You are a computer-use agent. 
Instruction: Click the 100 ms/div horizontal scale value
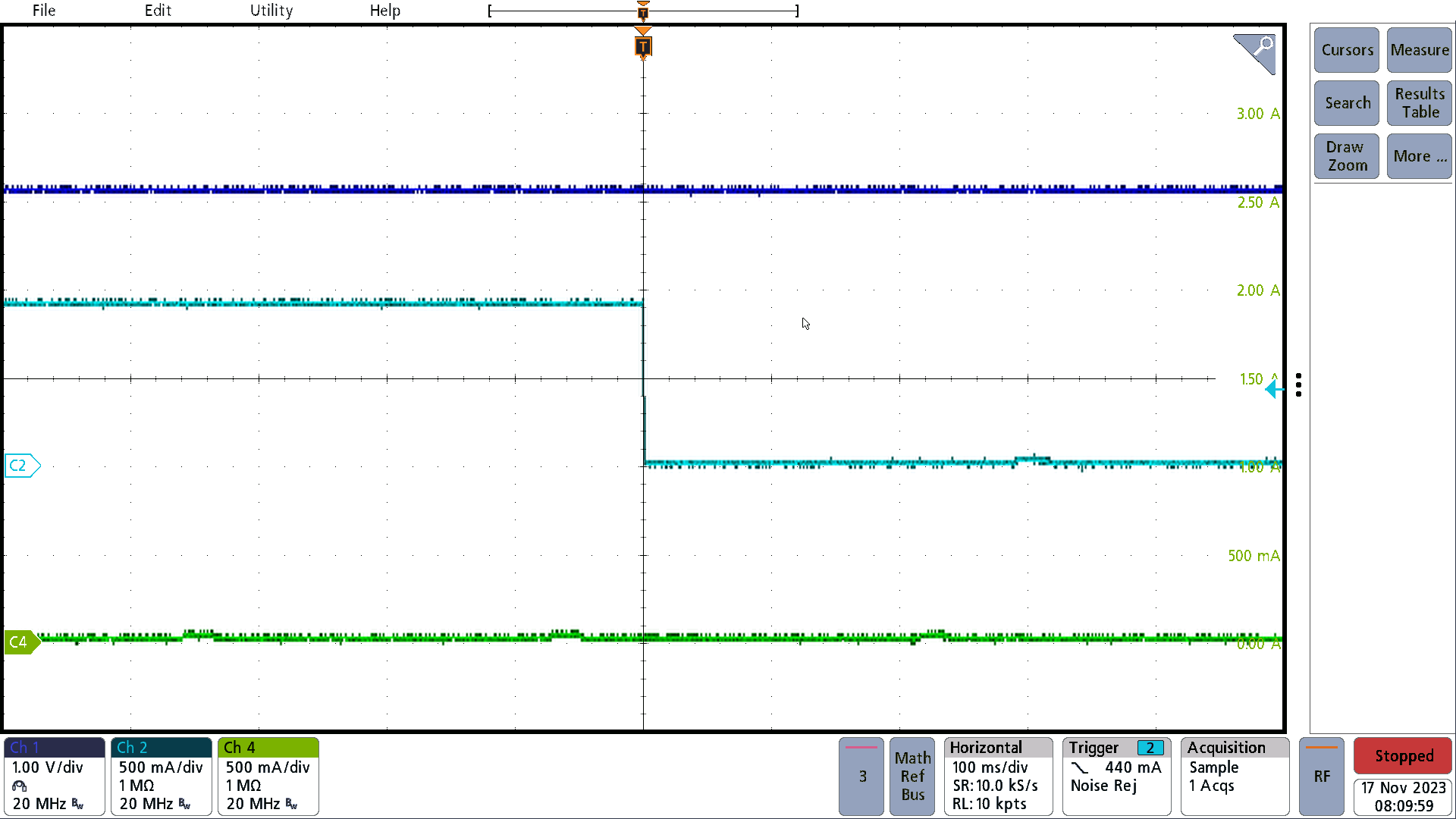[x=990, y=767]
